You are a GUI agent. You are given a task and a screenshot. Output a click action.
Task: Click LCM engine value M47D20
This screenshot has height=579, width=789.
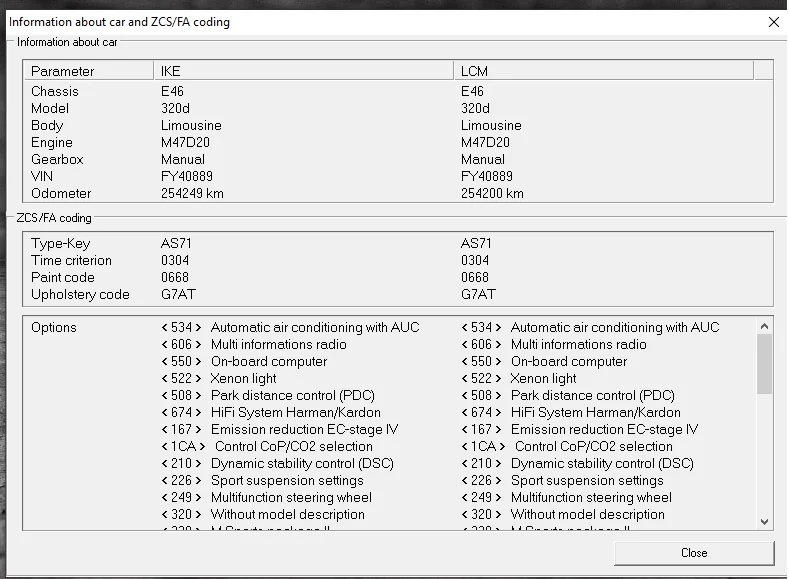coord(485,143)
